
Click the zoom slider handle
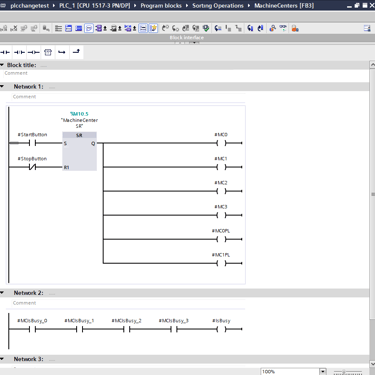[343, 372]
